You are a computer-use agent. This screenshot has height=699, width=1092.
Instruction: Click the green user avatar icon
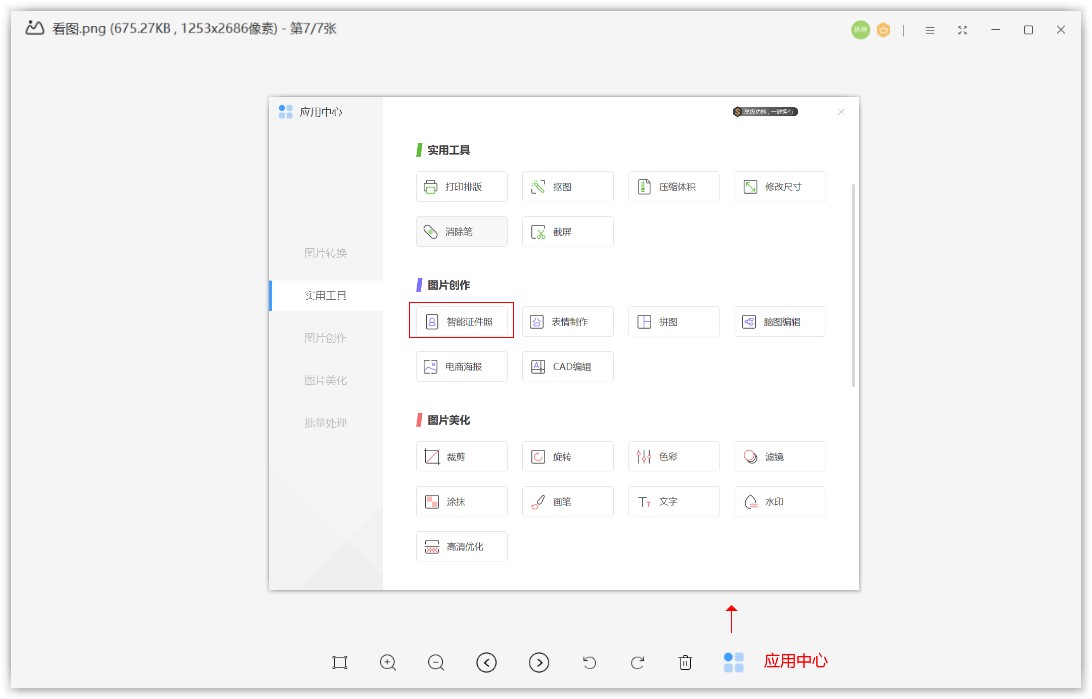(861, 30)
